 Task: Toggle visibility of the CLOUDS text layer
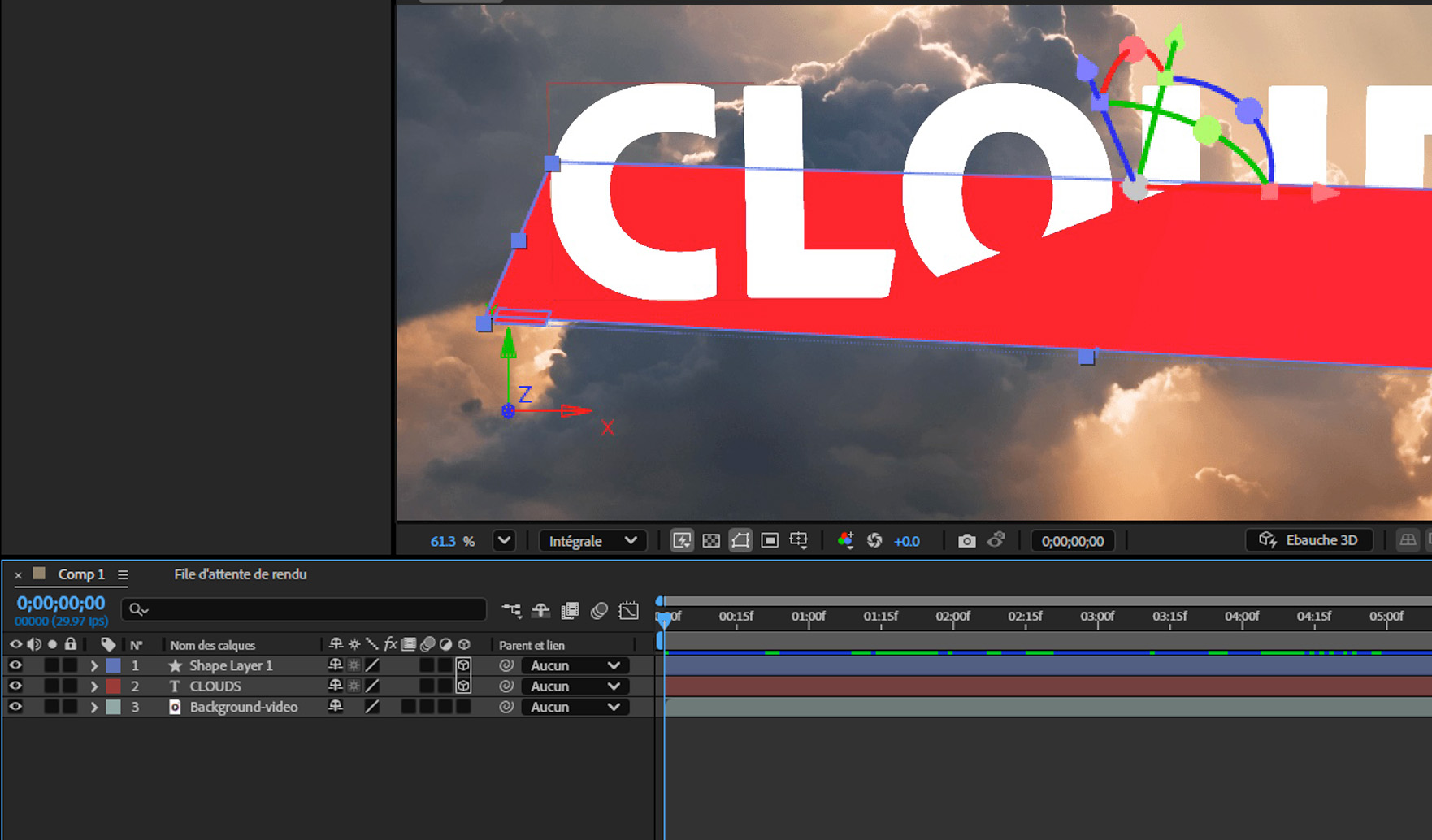pos(15,686)
